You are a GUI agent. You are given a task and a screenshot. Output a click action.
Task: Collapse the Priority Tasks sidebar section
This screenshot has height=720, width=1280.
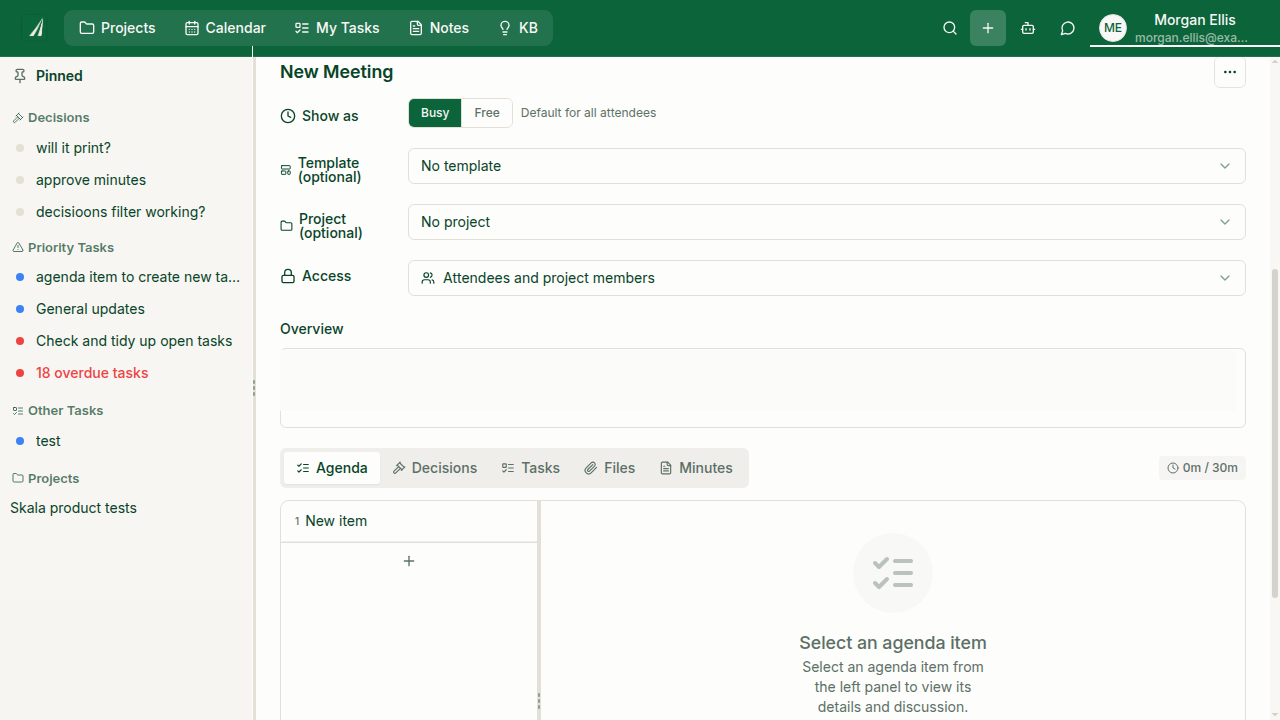[x=70, y=248]
